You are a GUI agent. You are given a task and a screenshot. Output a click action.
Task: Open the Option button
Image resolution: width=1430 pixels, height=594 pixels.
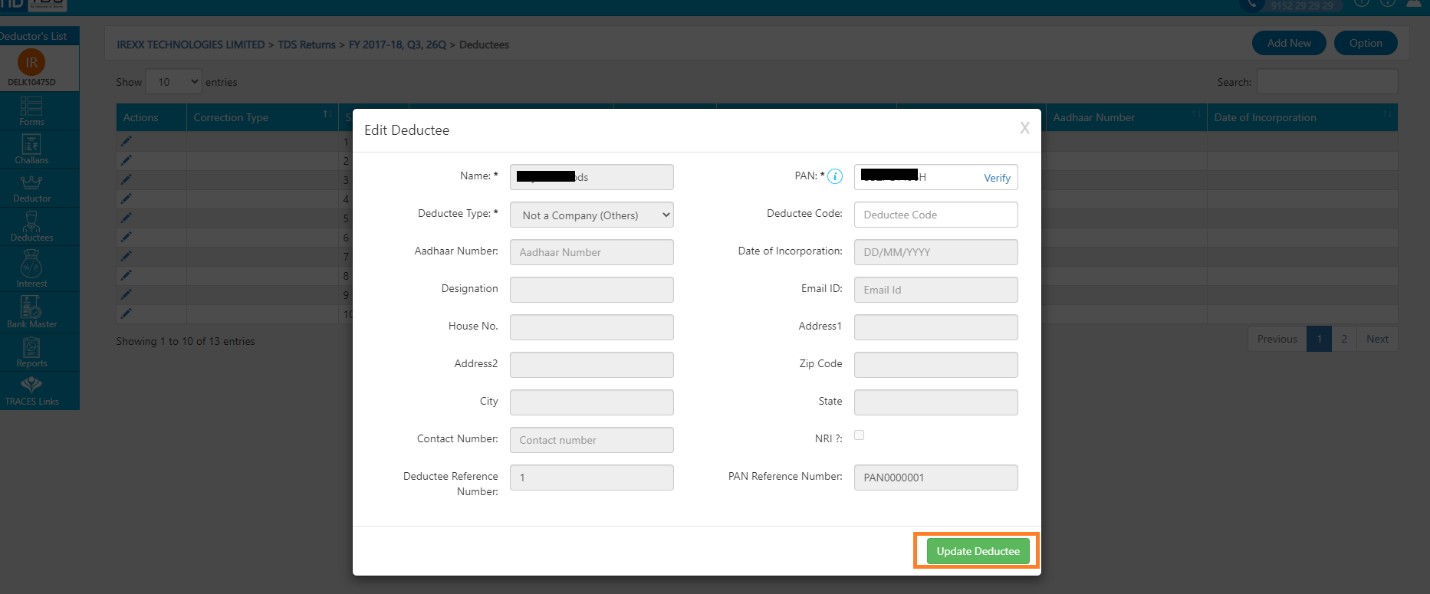[1365, 43]
